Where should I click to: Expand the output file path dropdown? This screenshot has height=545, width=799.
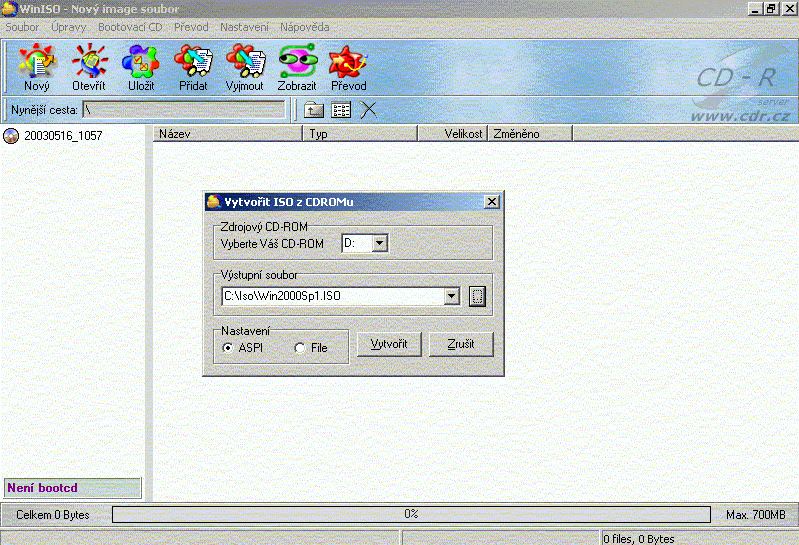coord(451,296)
